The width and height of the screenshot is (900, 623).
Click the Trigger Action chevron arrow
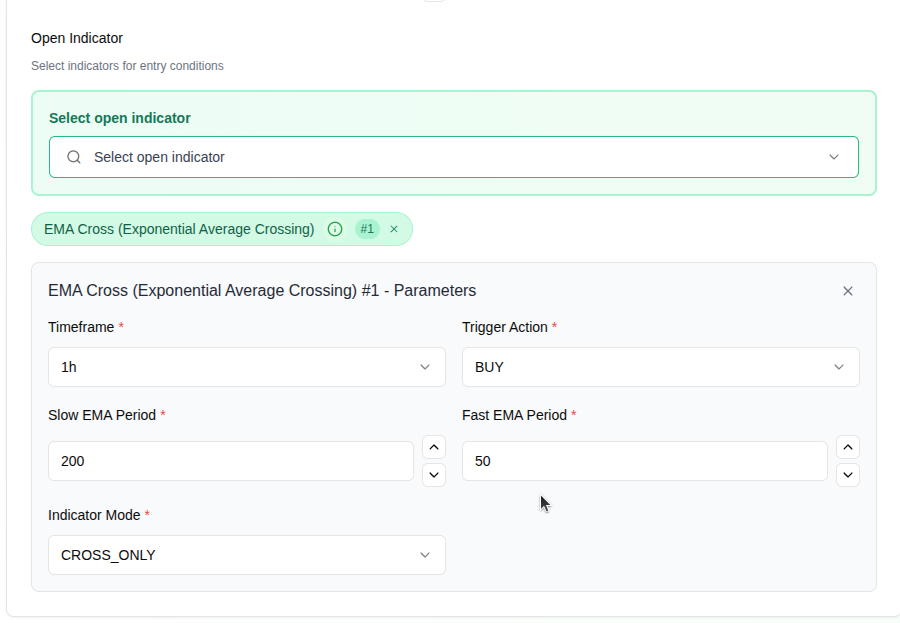(839, 367)
